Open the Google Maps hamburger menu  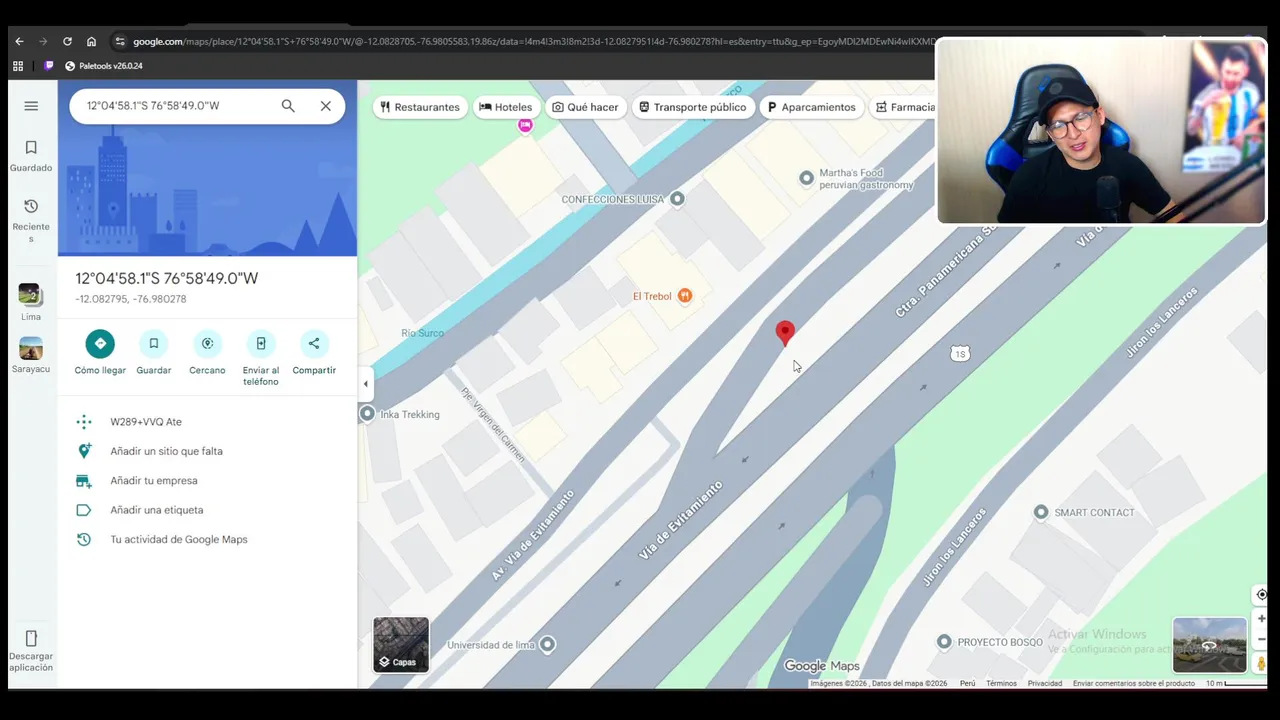(x=31, y=106)
